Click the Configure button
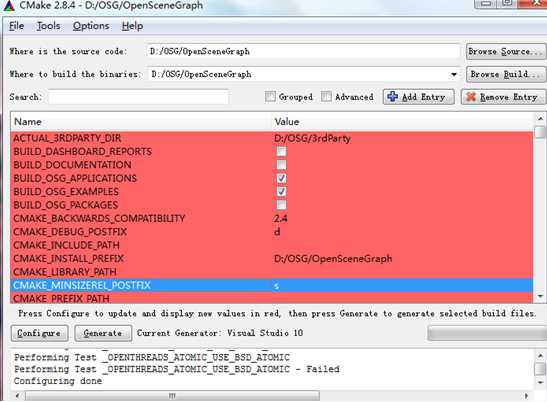 (x=39, y=333)
